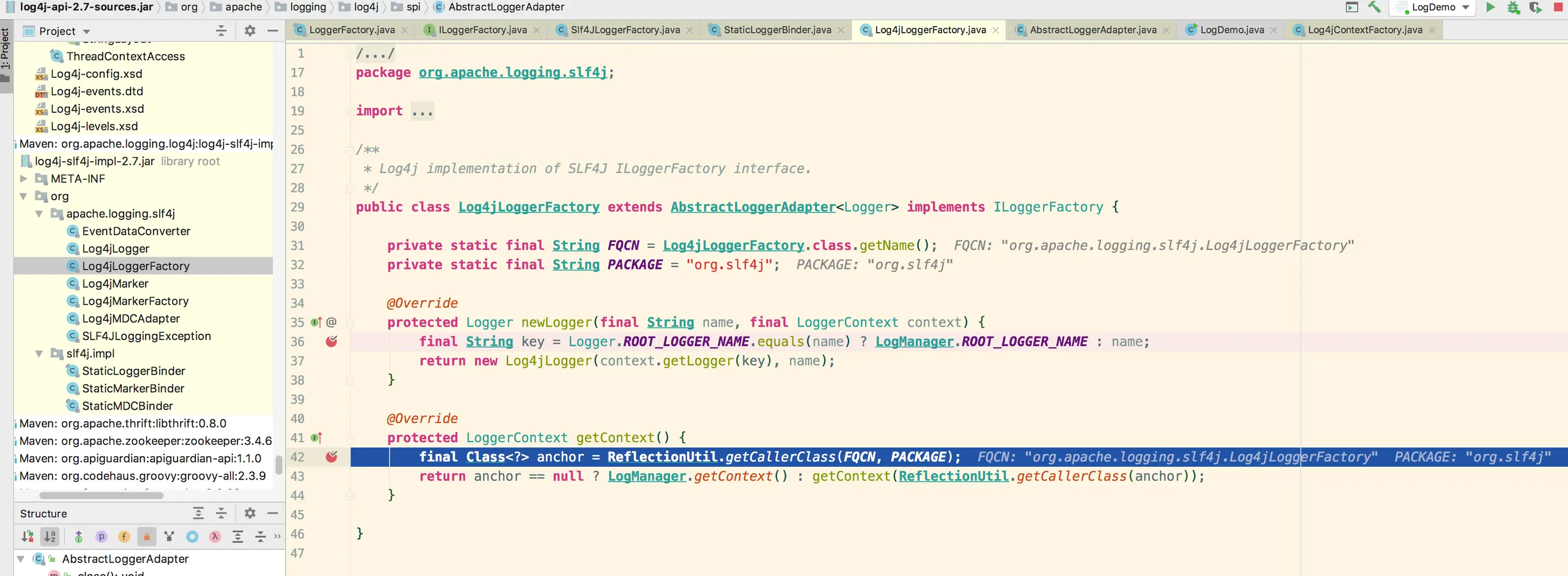This screenshot has height=576, width=1568.
Task: Expand the META-INF folder
Action: [23, 178]
